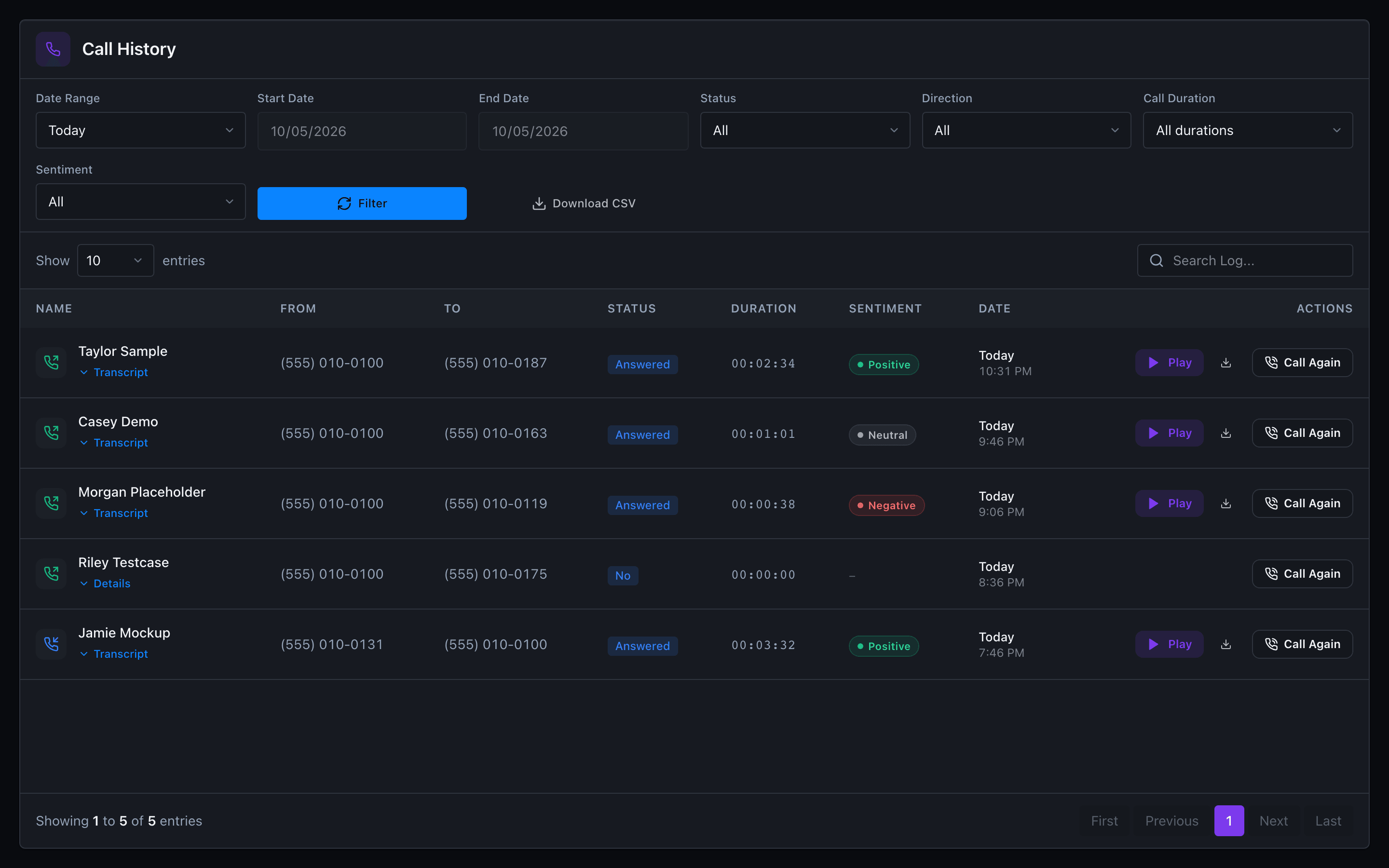Open the Direction filter dropdown
Viewport: 1389px width, 868px height.
[1026, 130]
